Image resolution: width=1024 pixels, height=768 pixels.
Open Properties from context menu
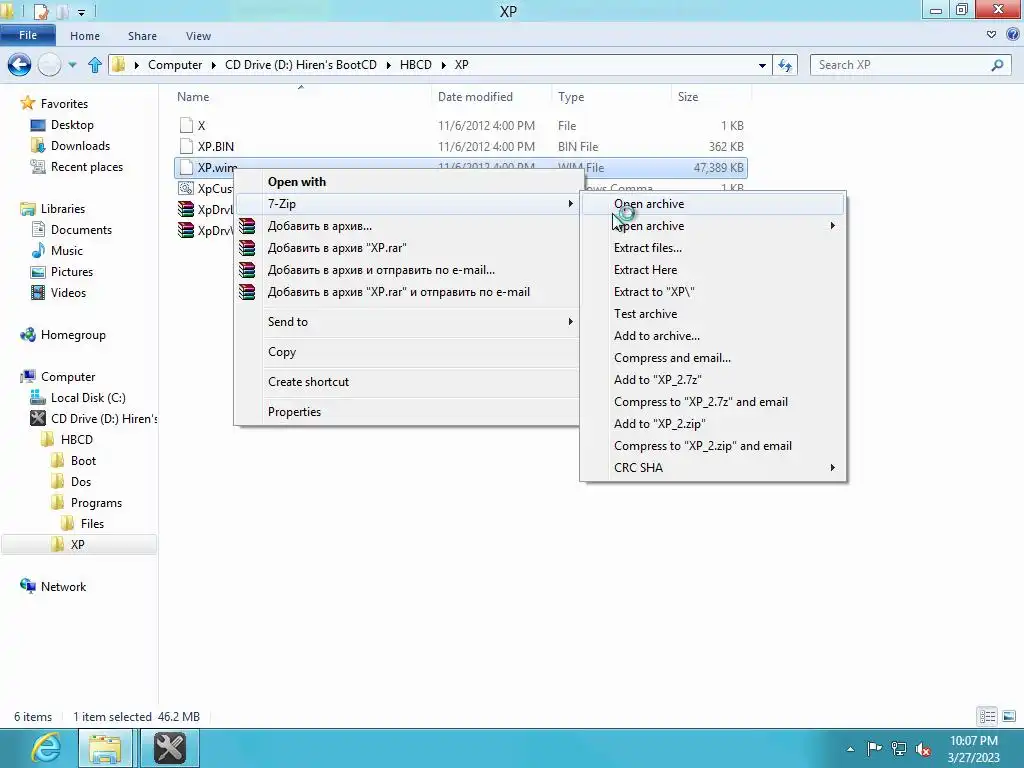tap(295, 412)
